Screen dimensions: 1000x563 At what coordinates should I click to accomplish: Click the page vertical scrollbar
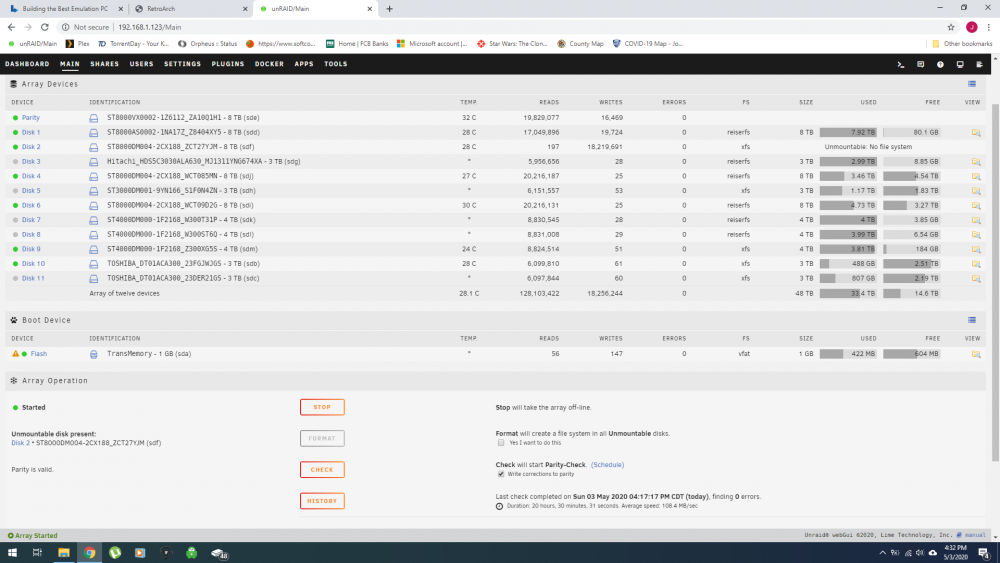[995, 281]
